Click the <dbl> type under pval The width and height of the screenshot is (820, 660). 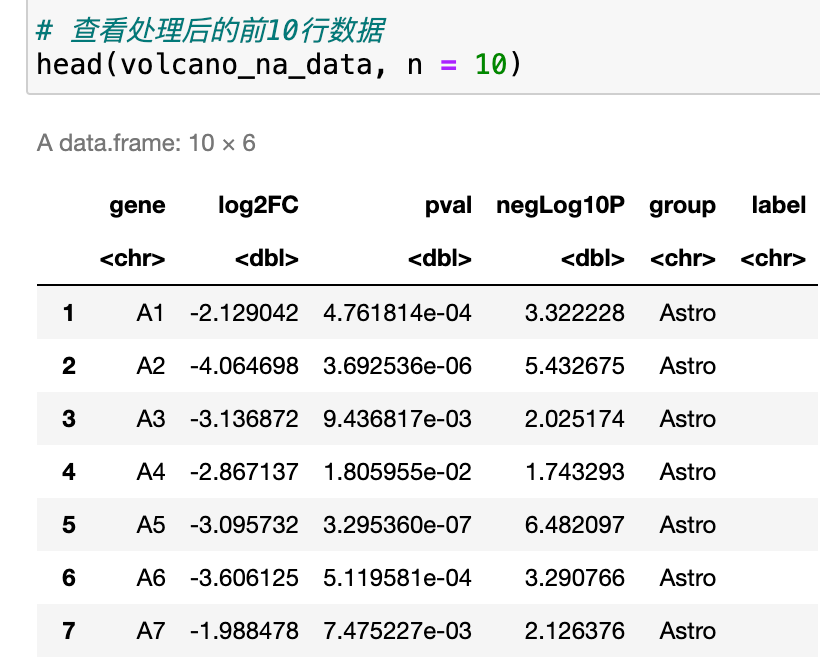coord(440,258)
